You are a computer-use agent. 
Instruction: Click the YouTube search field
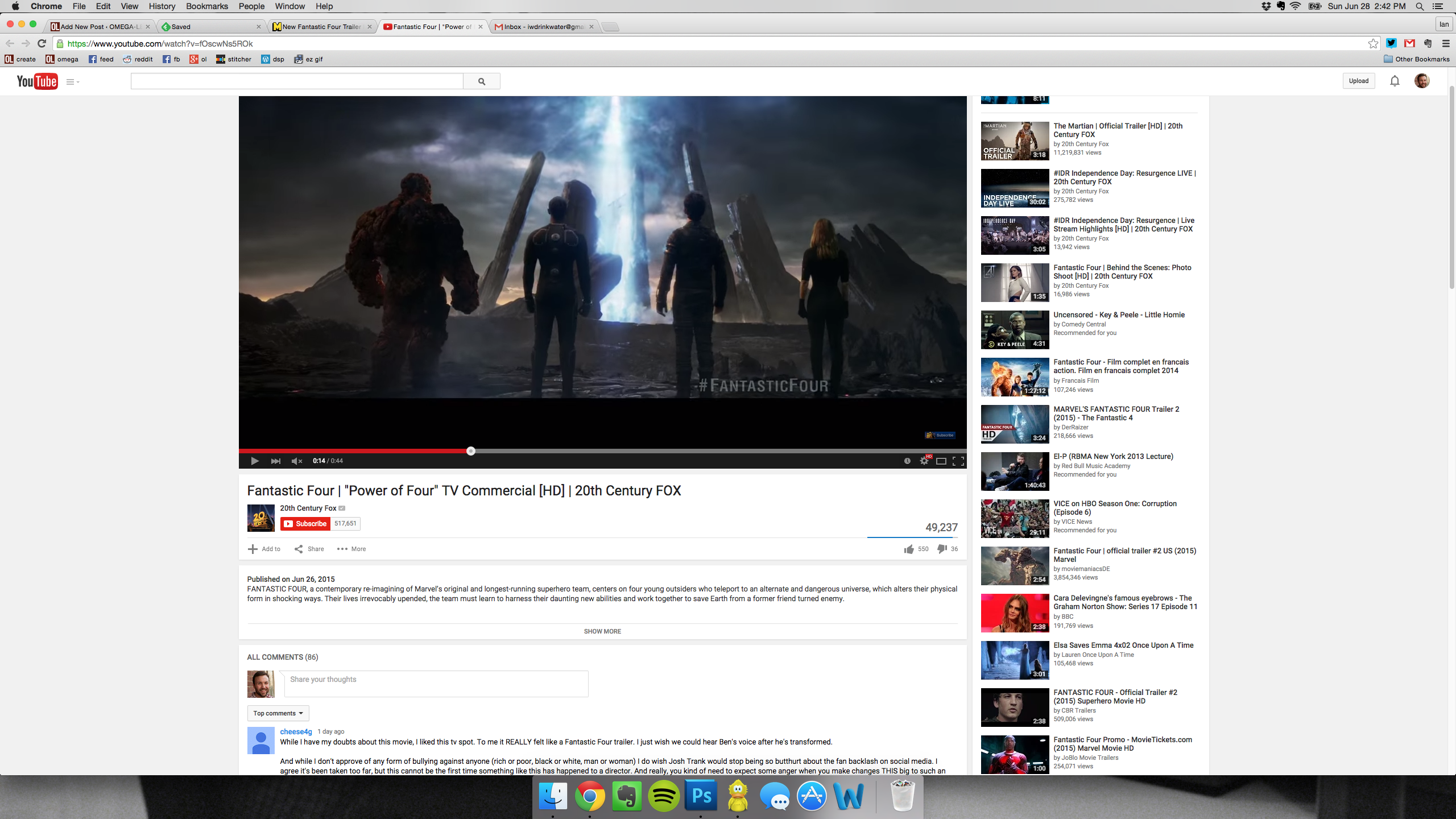tap(297, 81)
